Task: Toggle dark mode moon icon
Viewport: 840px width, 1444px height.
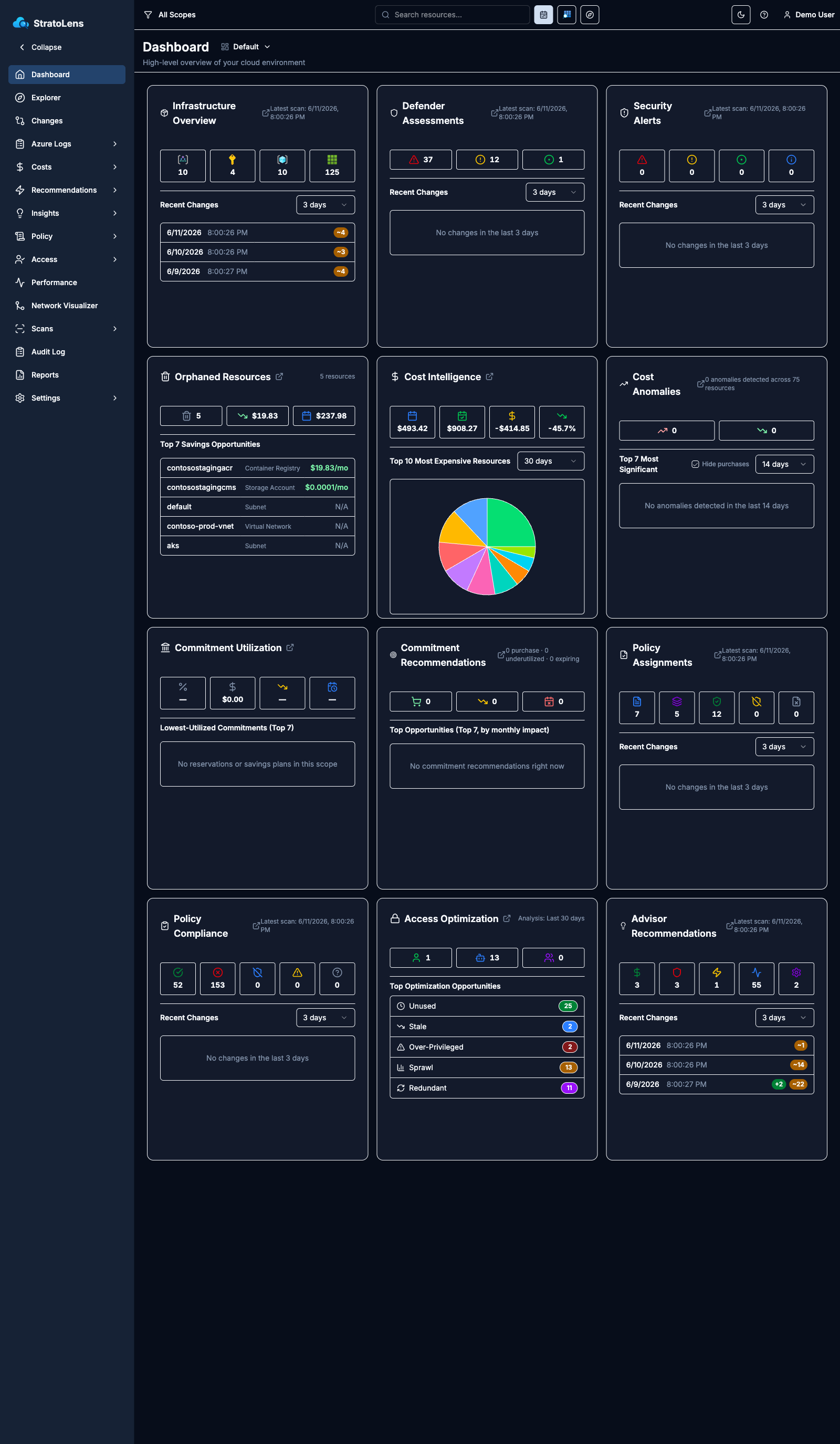Action: coord(740,15)
